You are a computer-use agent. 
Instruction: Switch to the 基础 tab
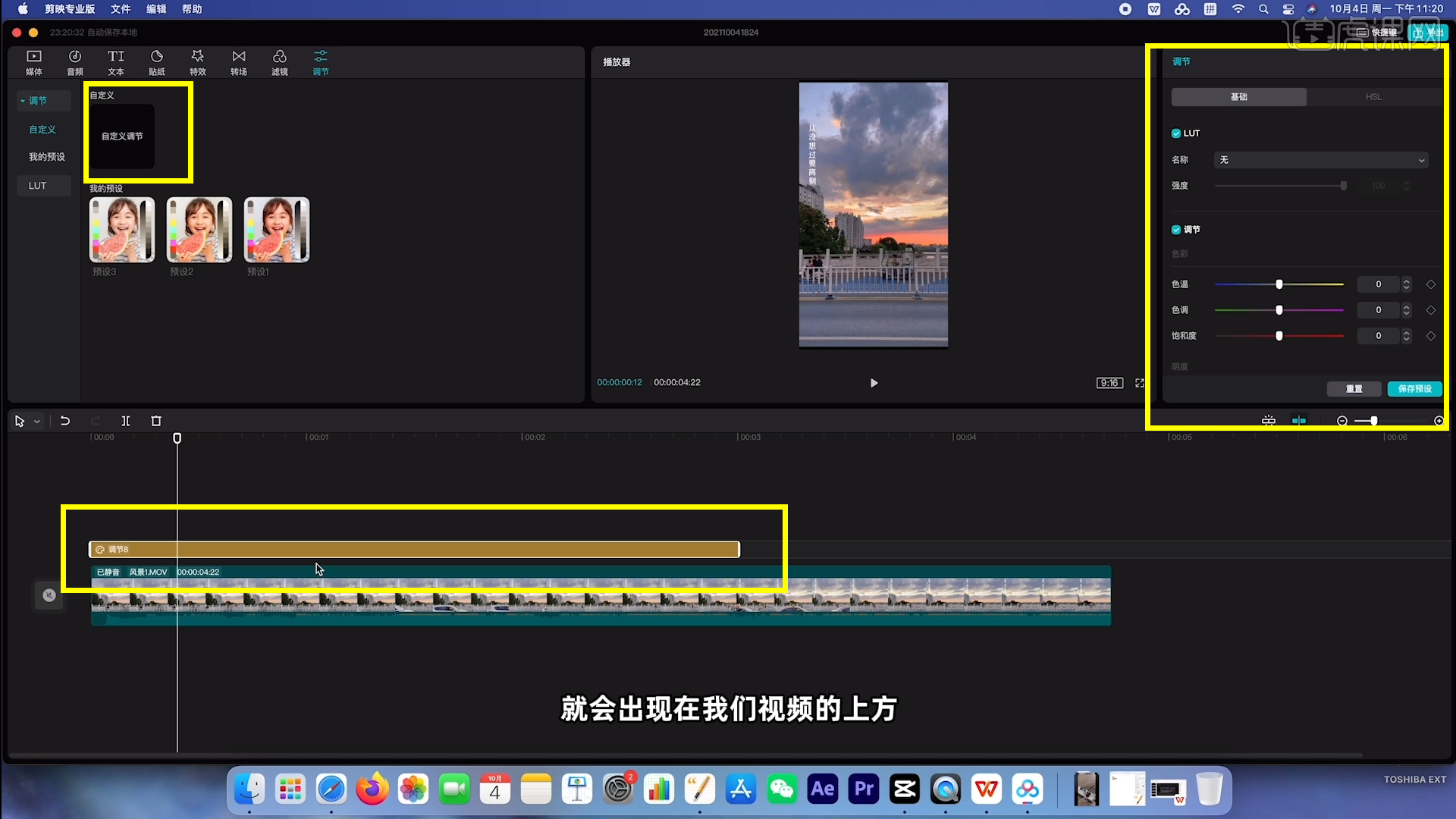pyautogui.click(x=1239, y=97)
